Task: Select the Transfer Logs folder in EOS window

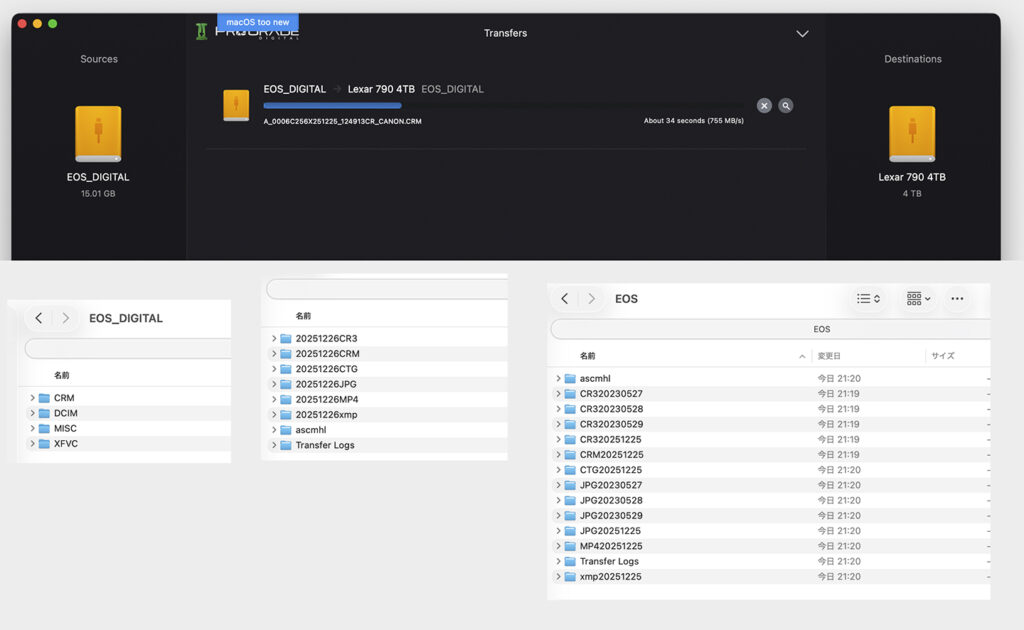Action: pos(609,562)
